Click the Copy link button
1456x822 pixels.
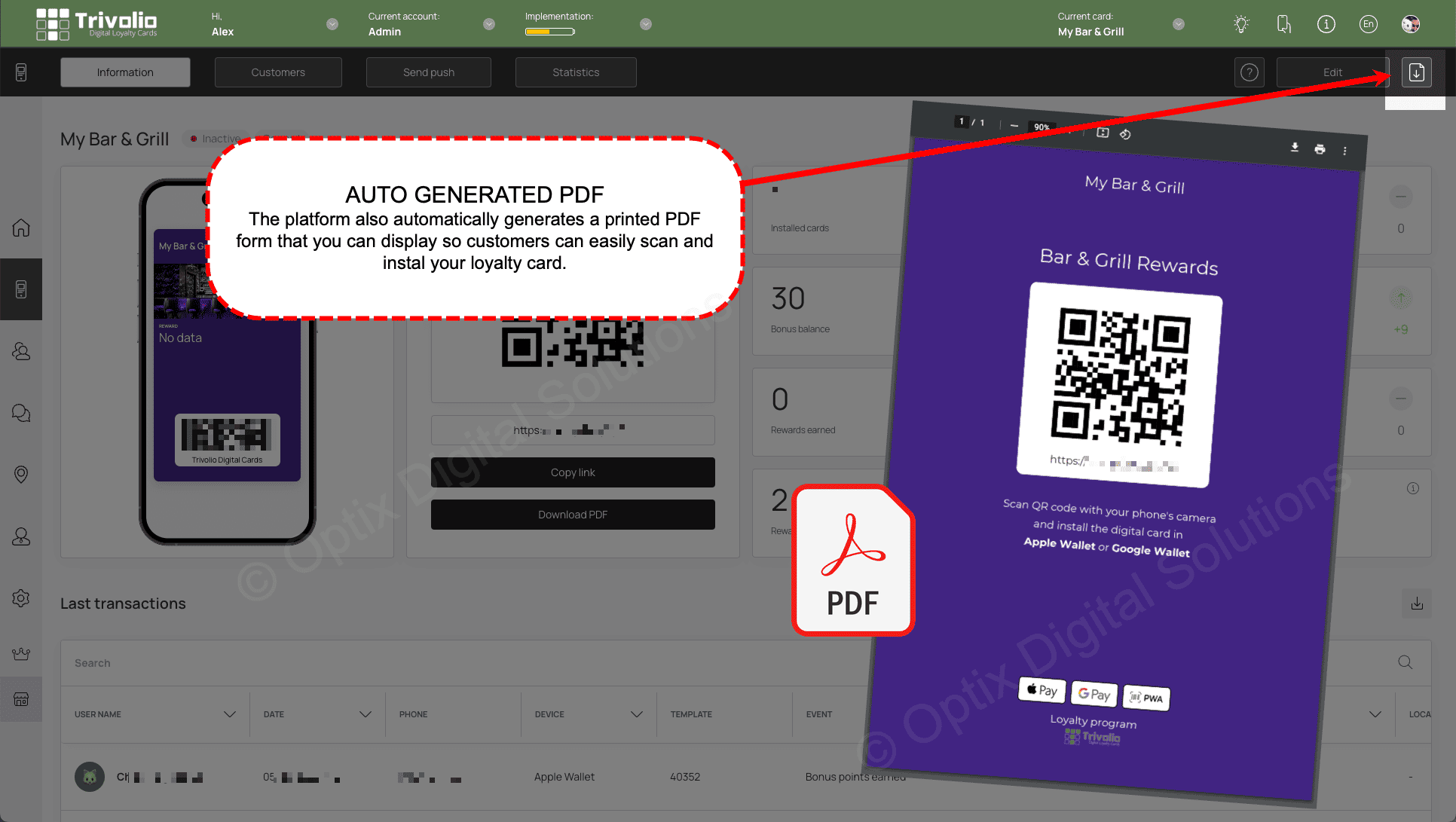click(x=573, y=472)
